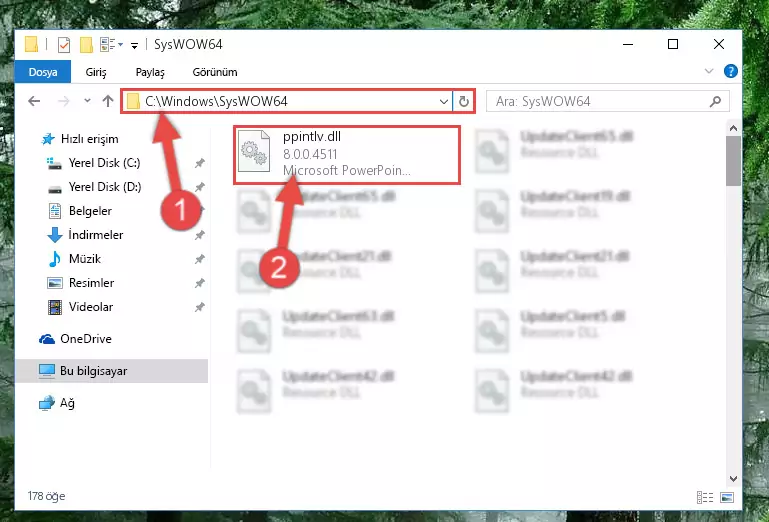Go forward with the right arrow
The height and width of the screenshot is (522, 769).
click(63, 101)
